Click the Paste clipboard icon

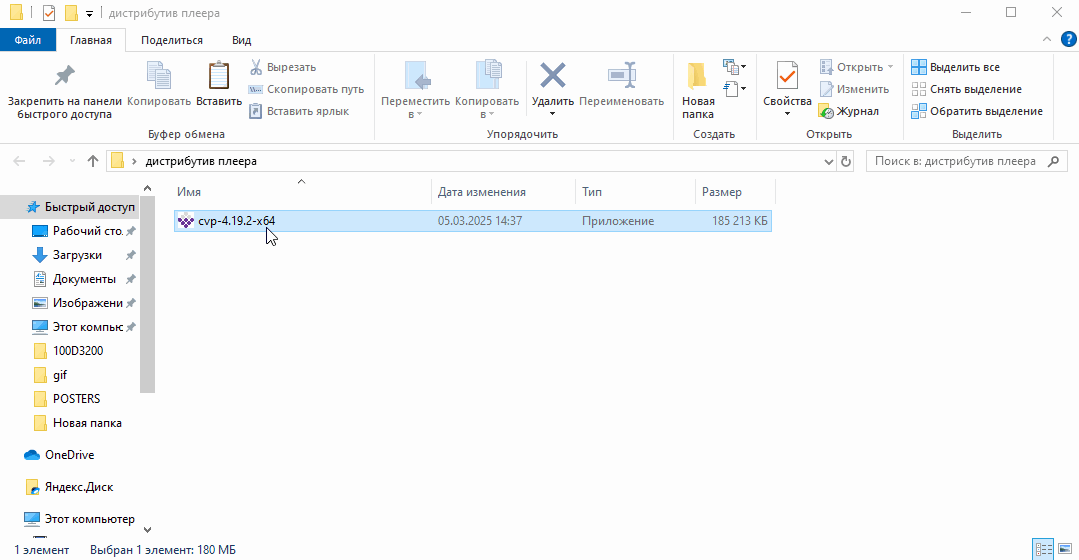tap(218, 78)
